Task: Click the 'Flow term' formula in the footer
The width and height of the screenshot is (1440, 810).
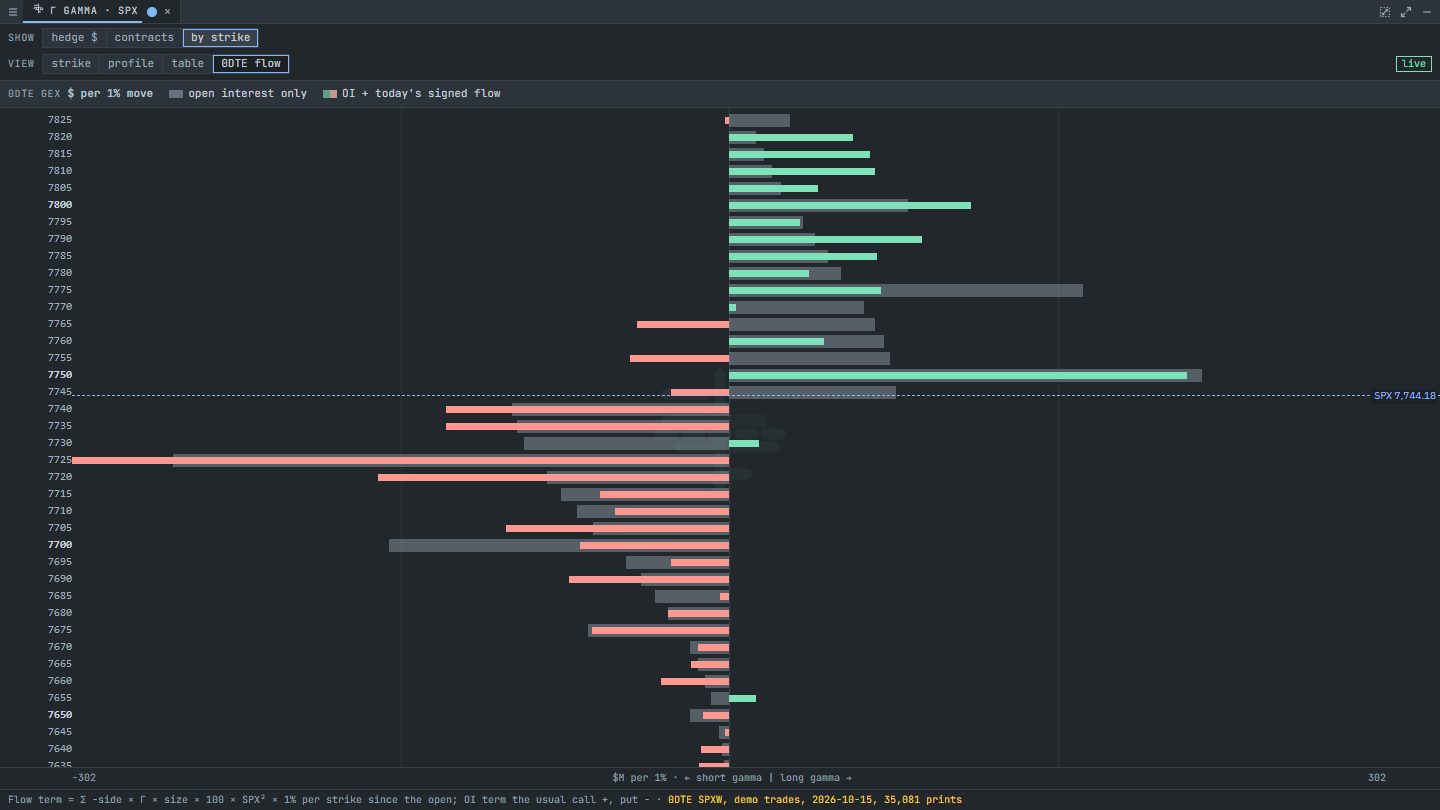Action: pyautogui.click(x=328, y=800)
